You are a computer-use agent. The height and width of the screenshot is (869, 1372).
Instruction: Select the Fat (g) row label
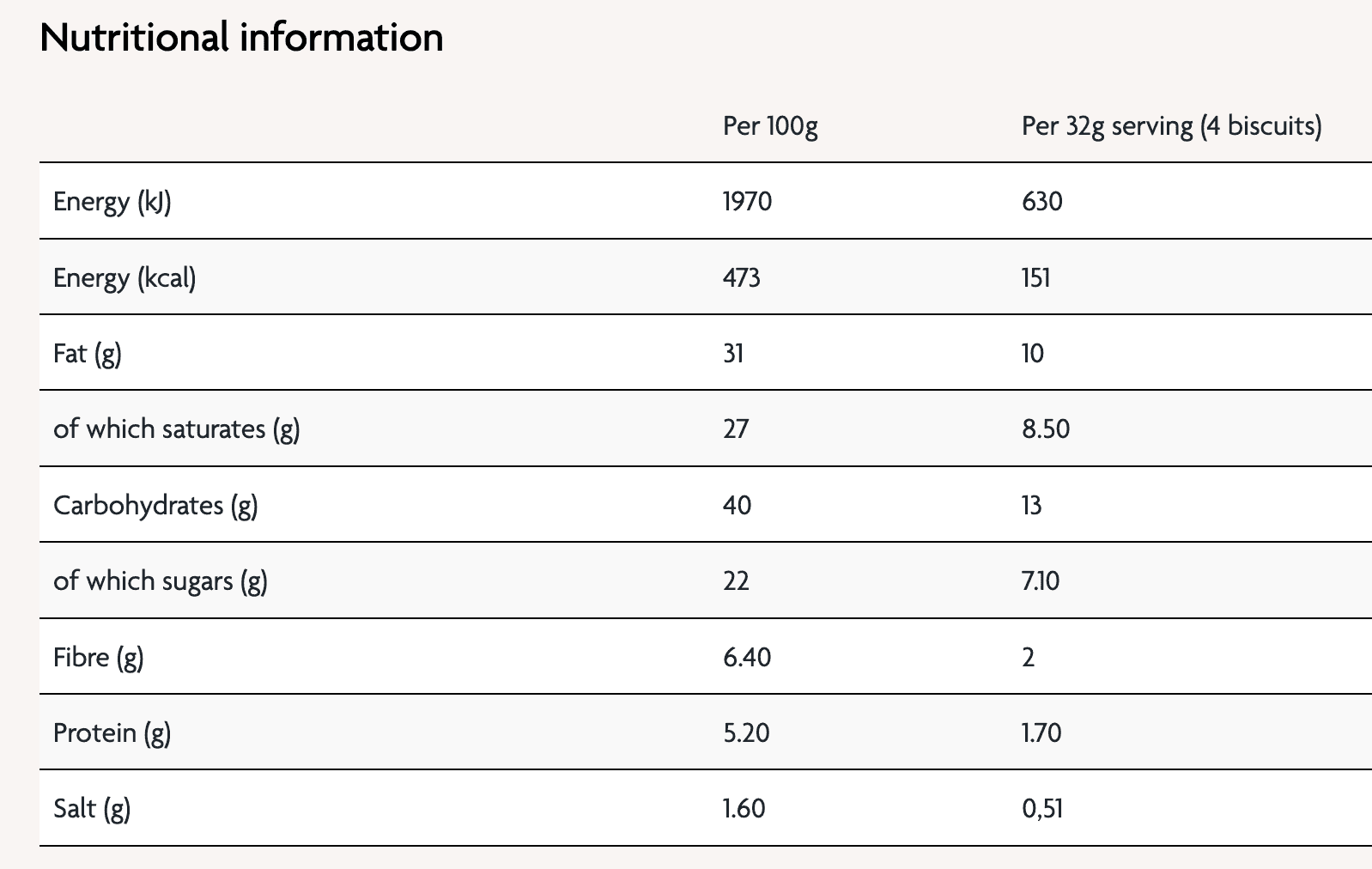[88, 354]
